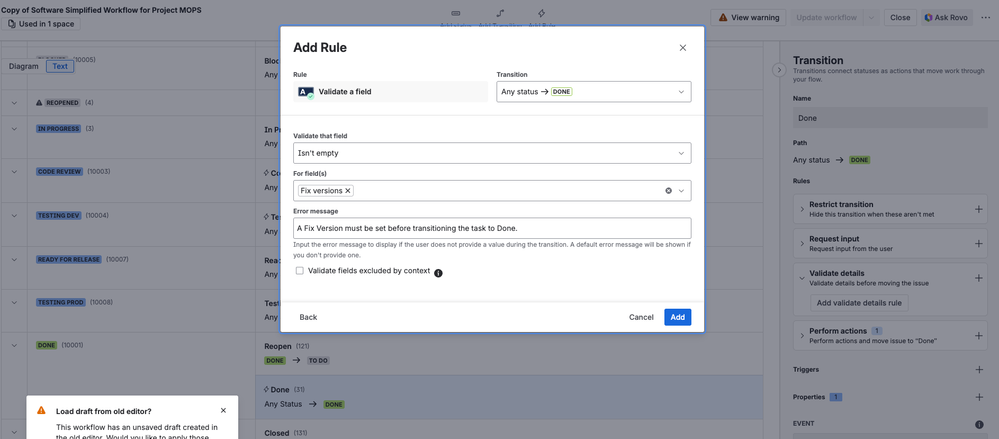Image resolution: width=999 pixels, height=439 pixels.
Task: Go Back in the Add Rule dialog
Action: pyautogui.click(x=308, y=317)
